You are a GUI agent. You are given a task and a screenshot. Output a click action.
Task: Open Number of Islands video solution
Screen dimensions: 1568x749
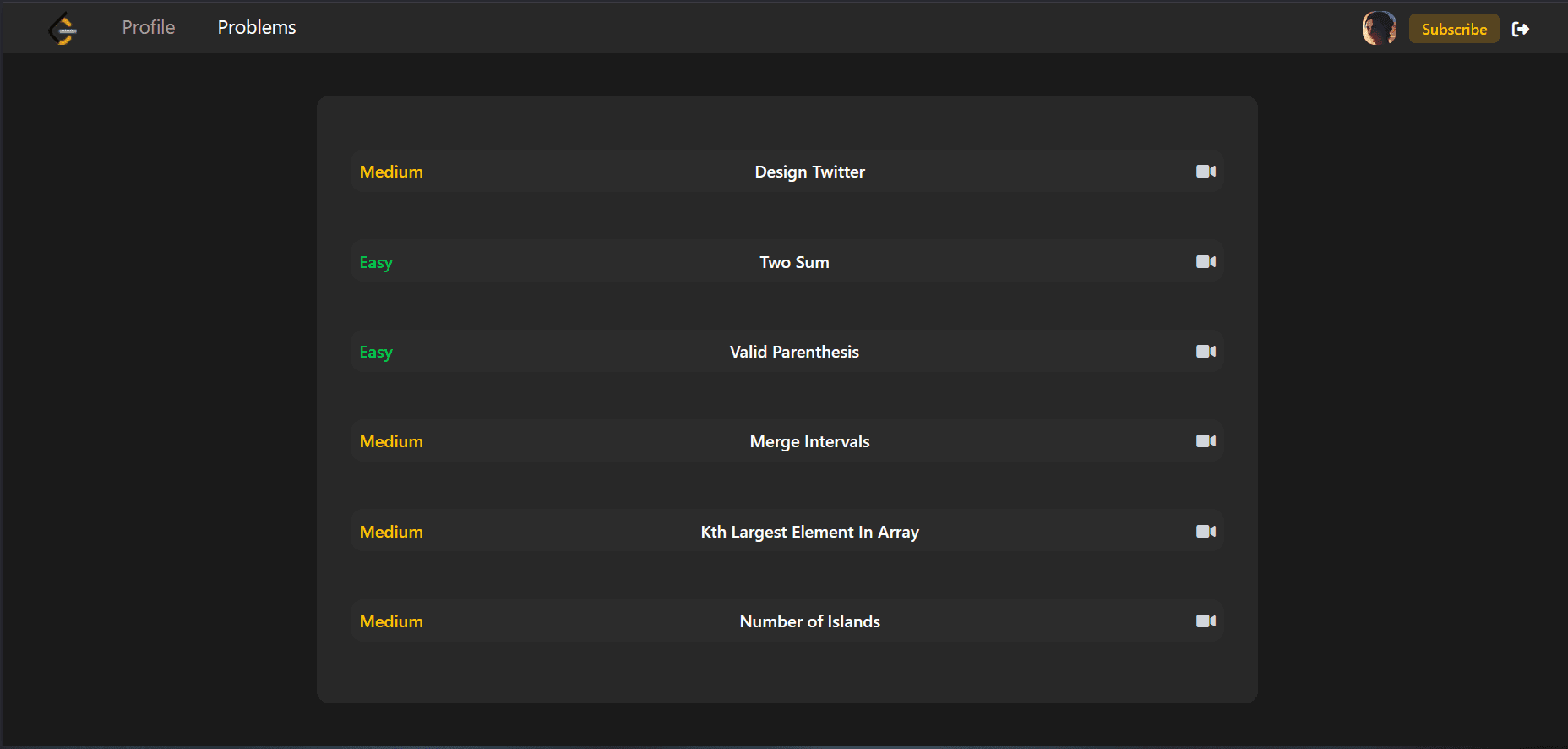tap(1206, 621)
